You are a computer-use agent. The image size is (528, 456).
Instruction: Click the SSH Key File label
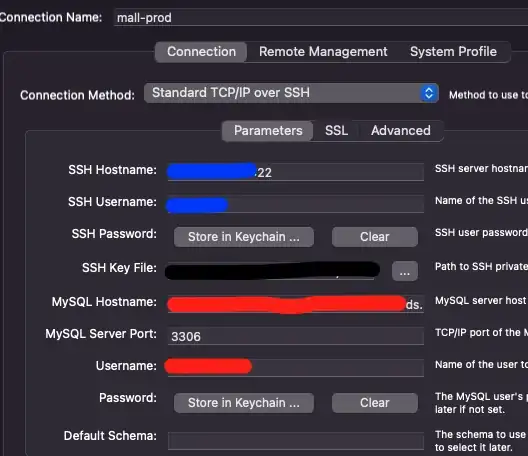[119, 268]
